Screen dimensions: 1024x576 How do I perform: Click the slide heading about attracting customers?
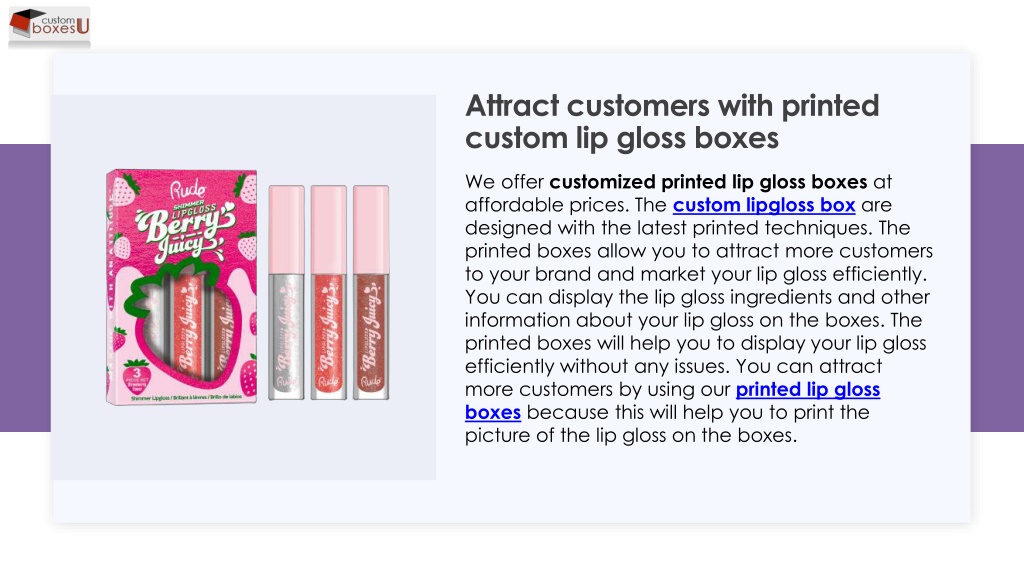tap(672, 121)
